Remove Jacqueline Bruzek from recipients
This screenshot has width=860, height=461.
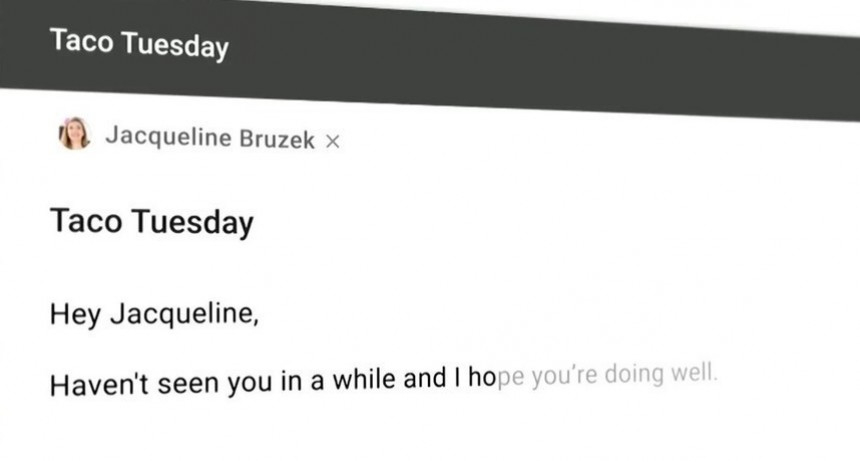point(332,141)
